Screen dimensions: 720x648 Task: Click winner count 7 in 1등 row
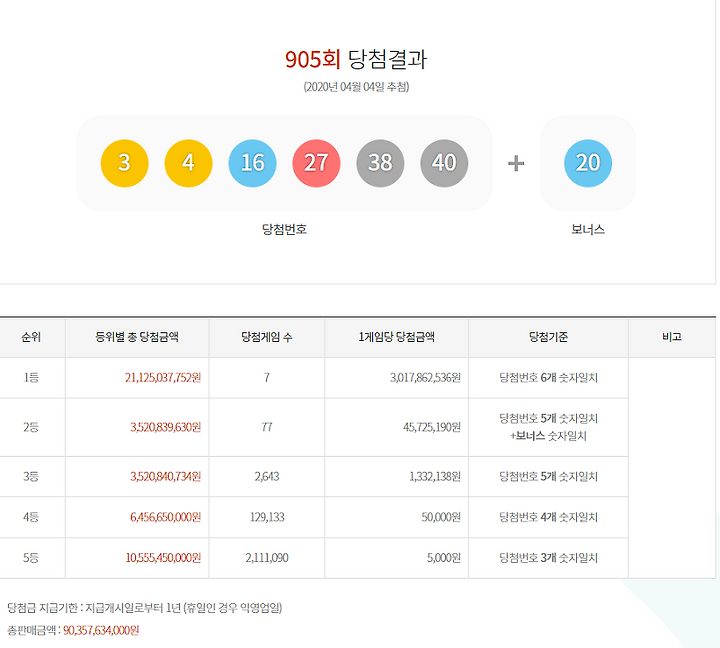267,378
